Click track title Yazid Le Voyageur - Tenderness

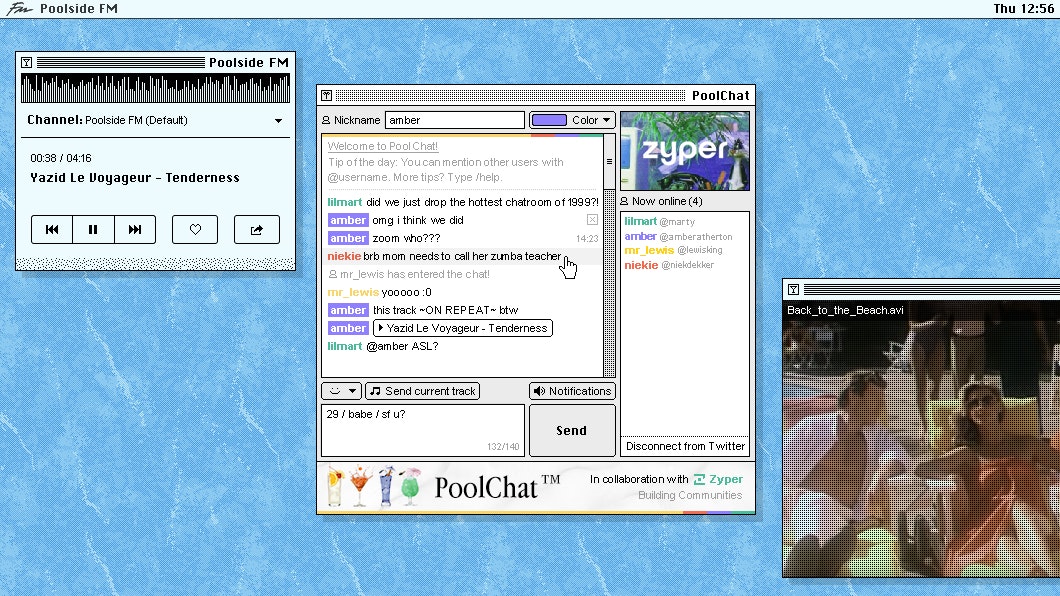click(x=135, y=178)
